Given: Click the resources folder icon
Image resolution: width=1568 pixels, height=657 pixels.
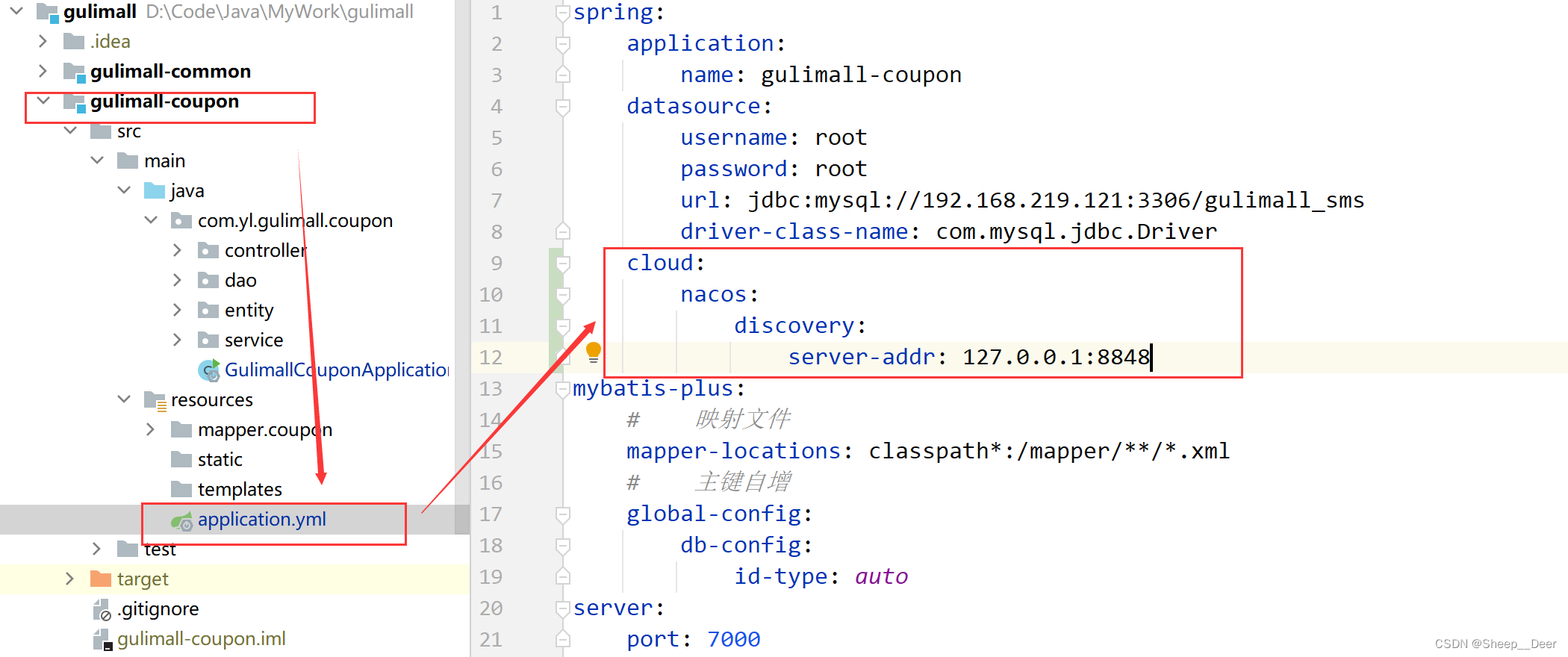Looking at the screenshot, I should 155,400.
